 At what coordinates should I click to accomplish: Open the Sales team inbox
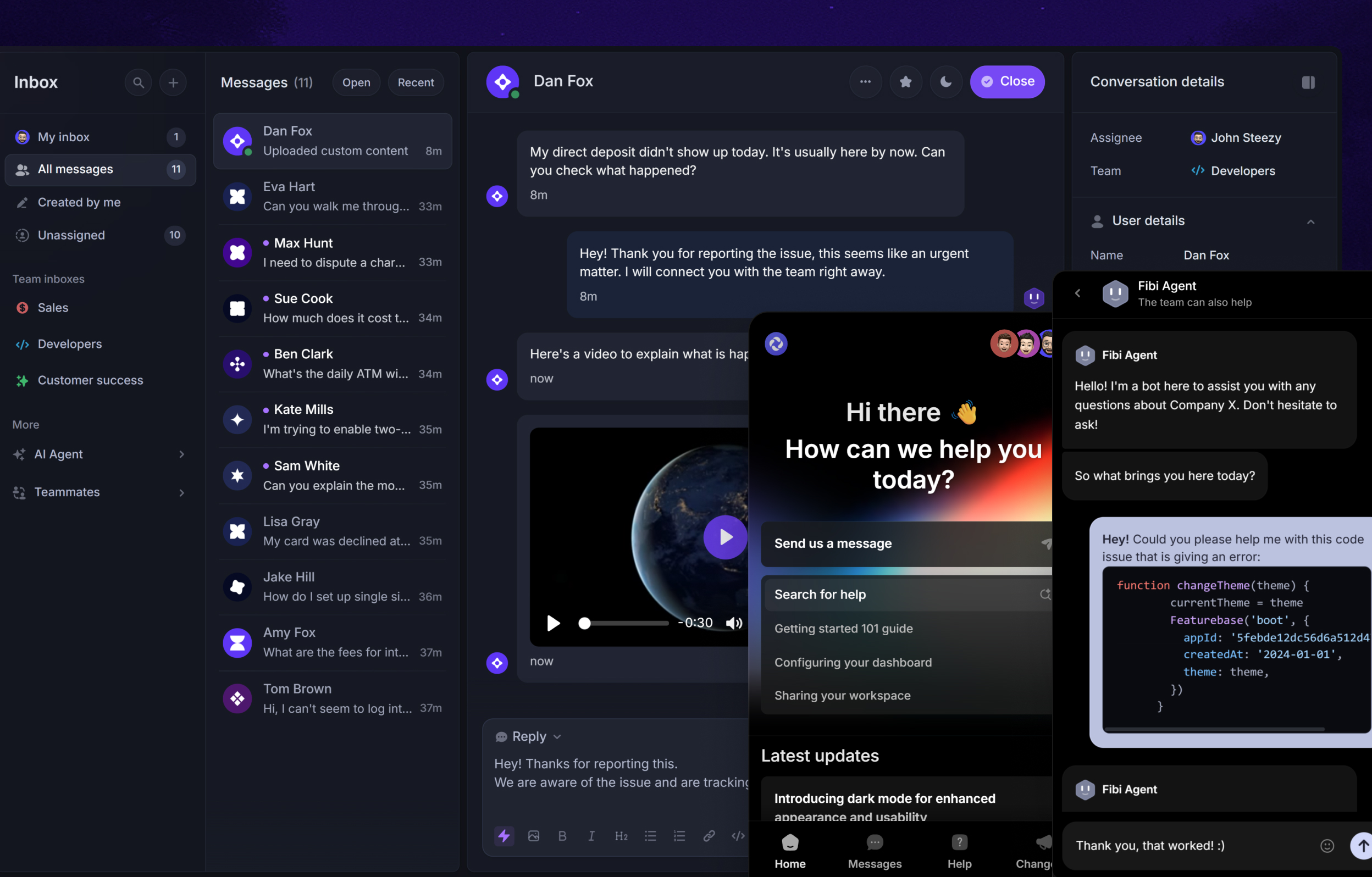coord(100,308)
